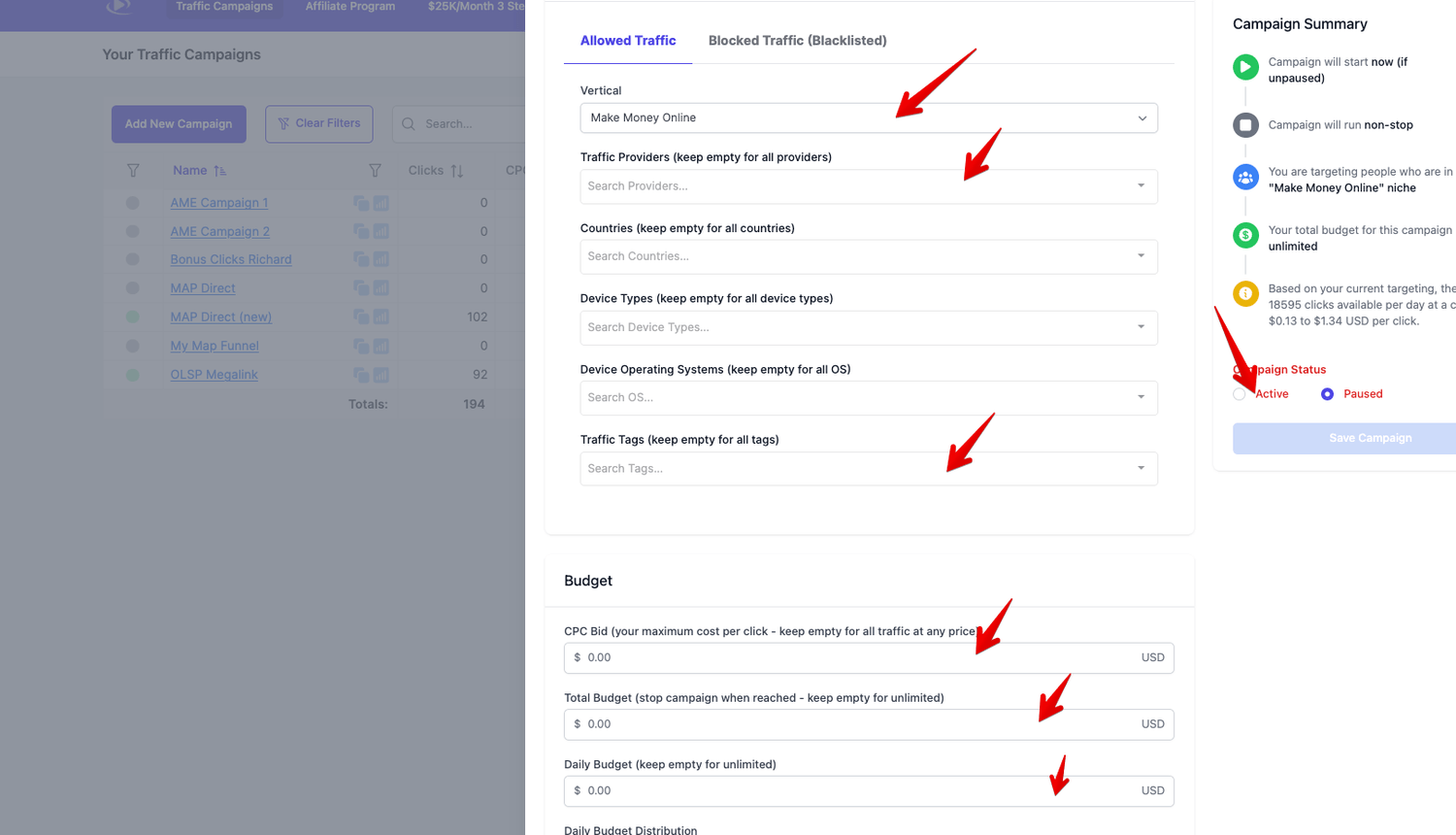The height and width of the screenshot is (835, 1456).
Task: Click the Name column sort icon
Action: point(220,171)
